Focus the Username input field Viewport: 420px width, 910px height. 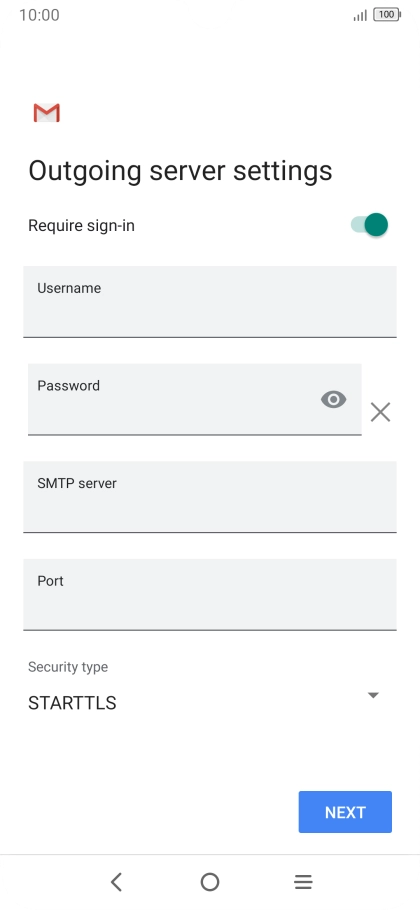pos(210,302)
